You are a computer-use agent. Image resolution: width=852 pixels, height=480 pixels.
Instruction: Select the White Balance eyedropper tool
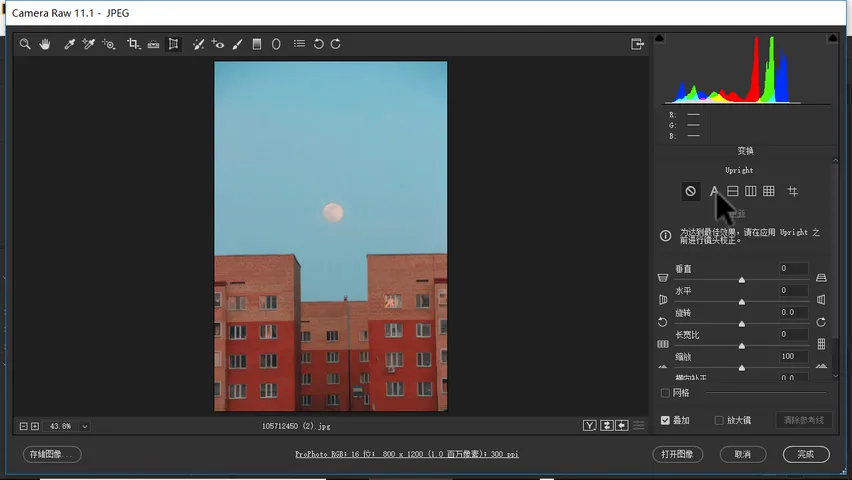point(69,44)
